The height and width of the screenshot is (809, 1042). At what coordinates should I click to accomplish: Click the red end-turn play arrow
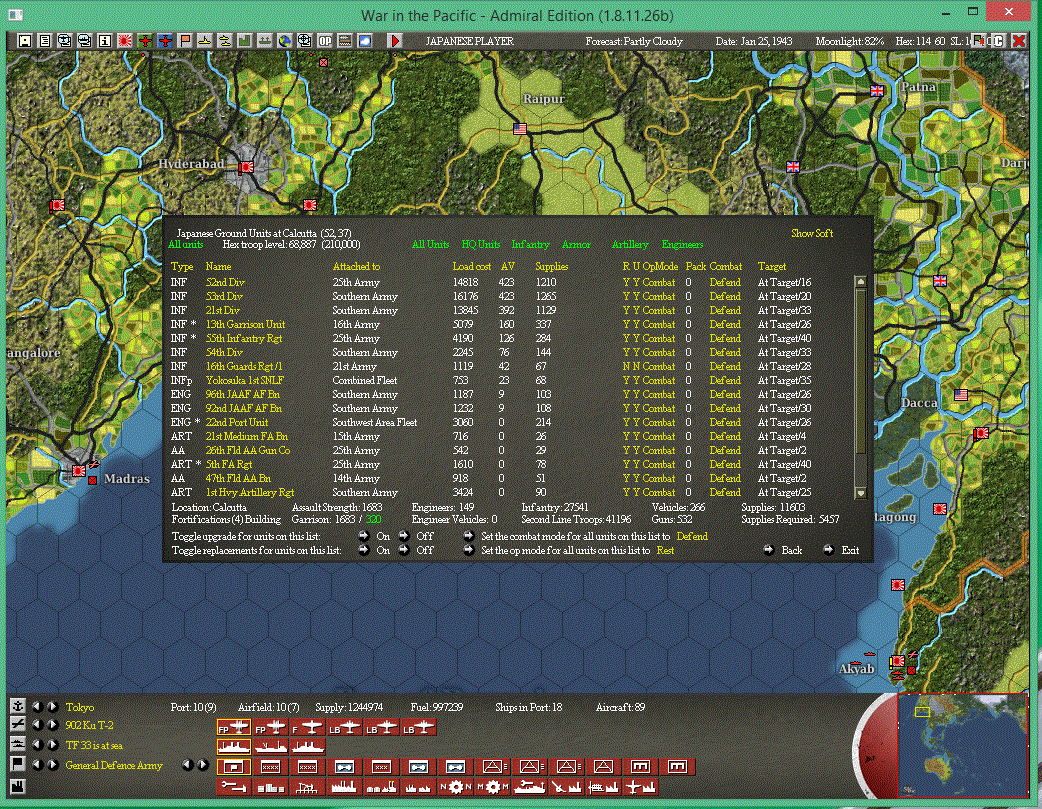pyautogui.click(x=395, y=41)
